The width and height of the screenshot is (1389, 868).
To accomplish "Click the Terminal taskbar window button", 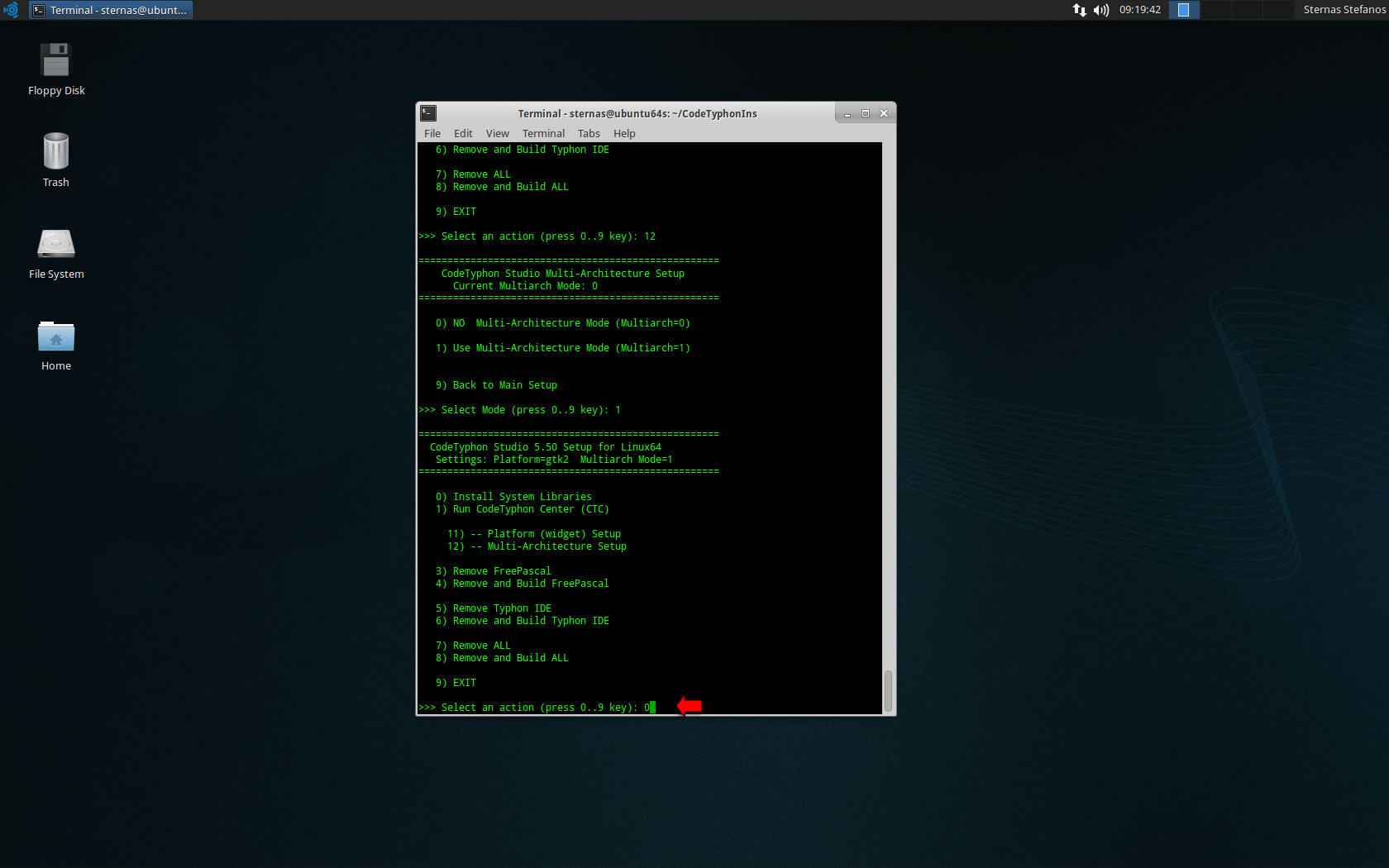I will pyautogui.click(x=111, y=10).
